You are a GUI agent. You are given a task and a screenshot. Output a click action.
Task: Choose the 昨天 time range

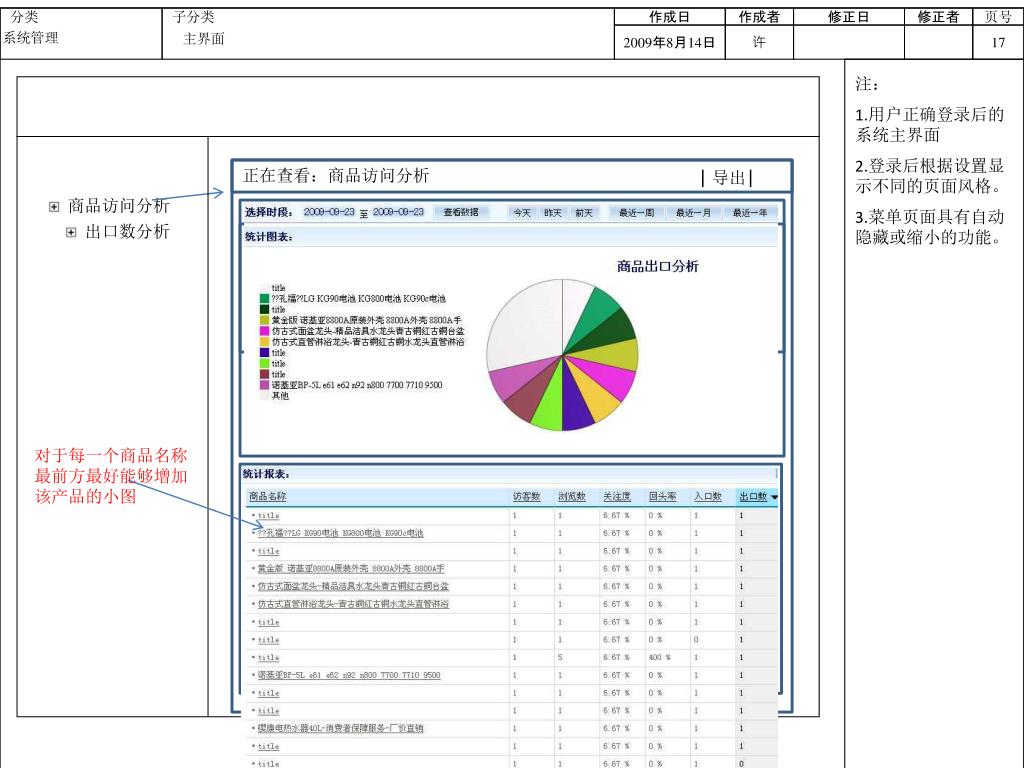pos(552,213)
